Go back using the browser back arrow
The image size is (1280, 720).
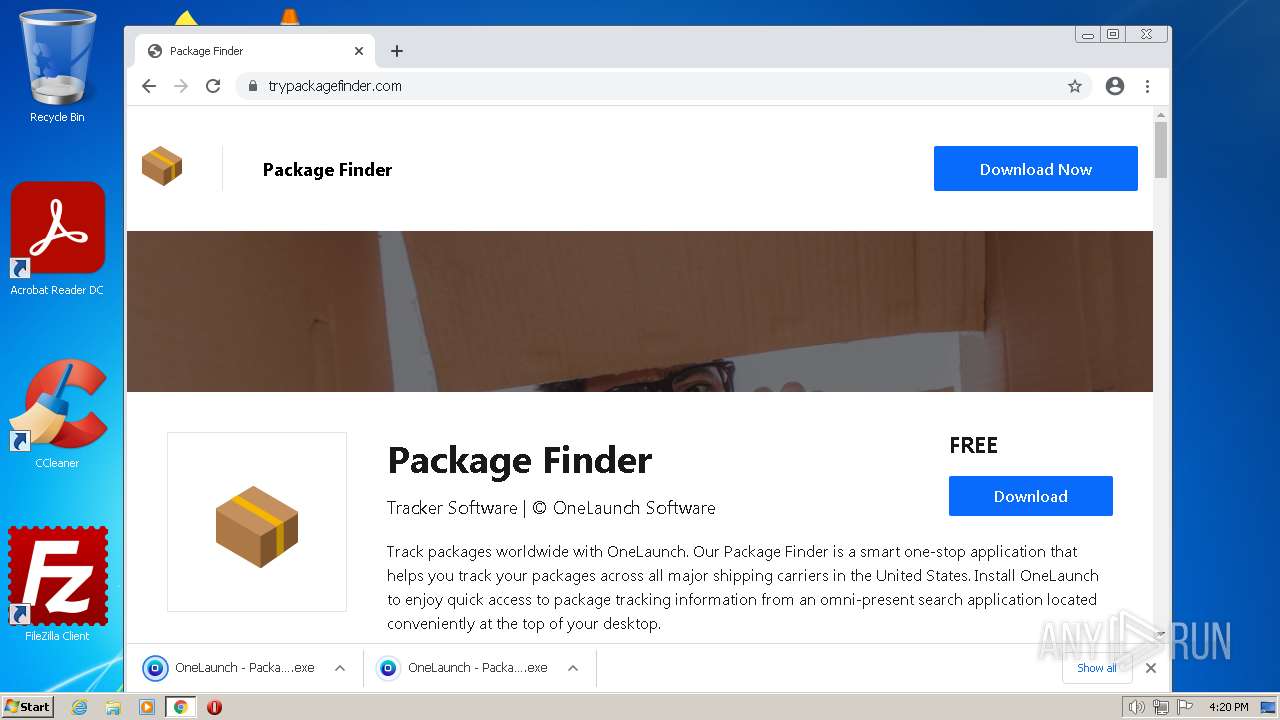149,86
